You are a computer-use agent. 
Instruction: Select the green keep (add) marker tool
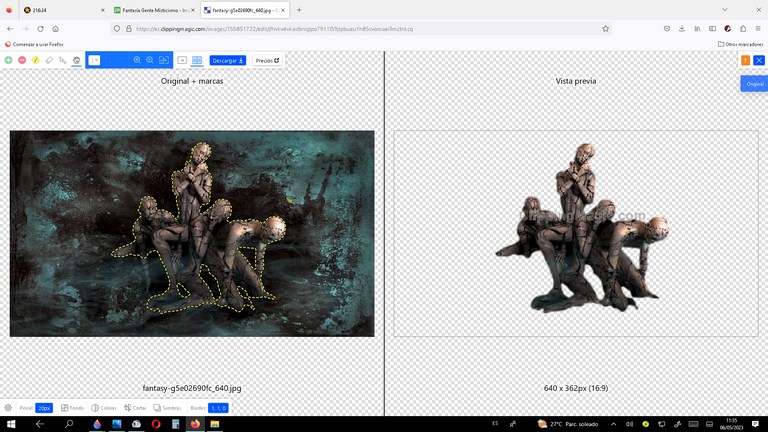[8, 60]
